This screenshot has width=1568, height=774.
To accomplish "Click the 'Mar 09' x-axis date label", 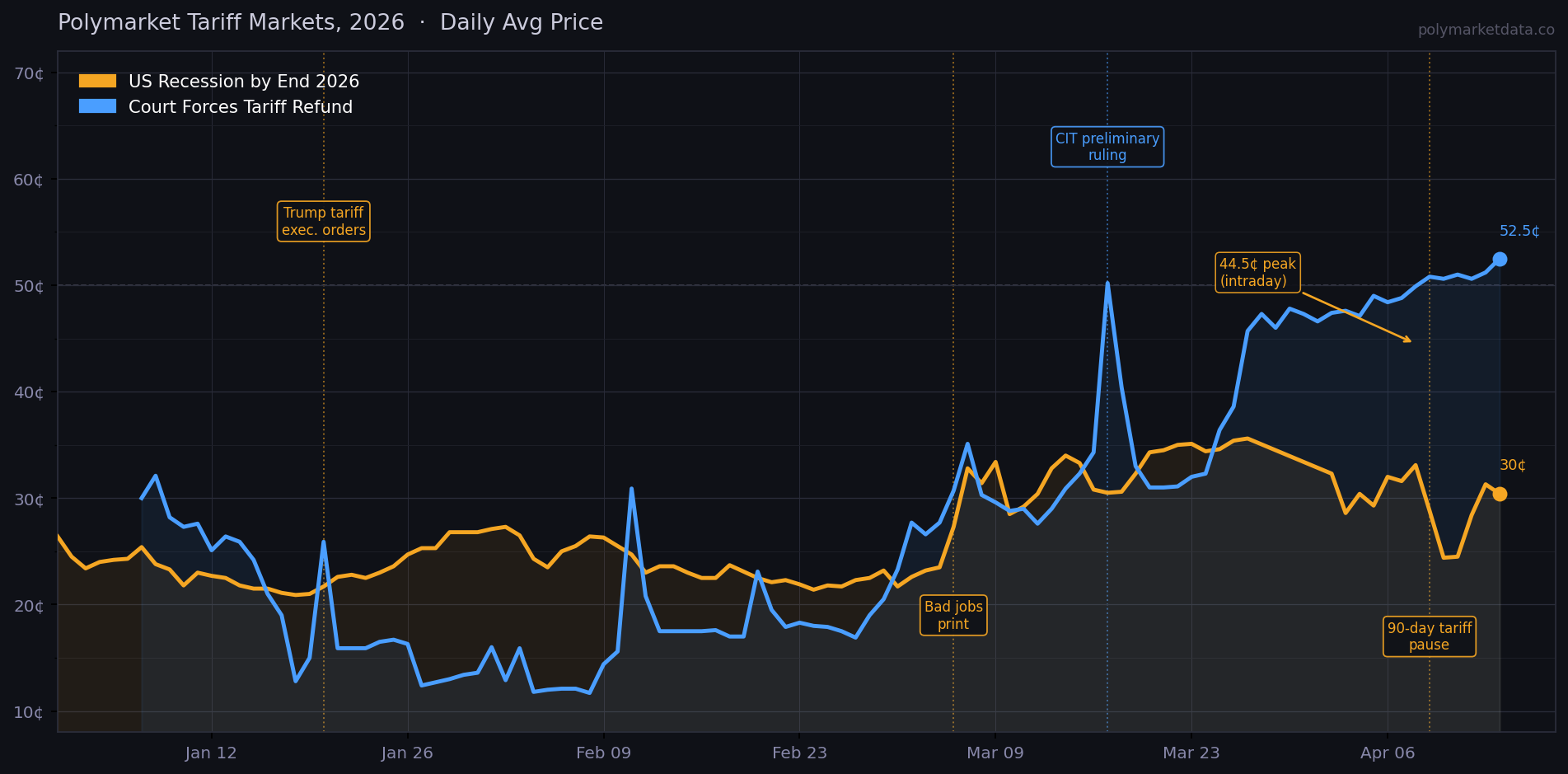I will [995, 753].
